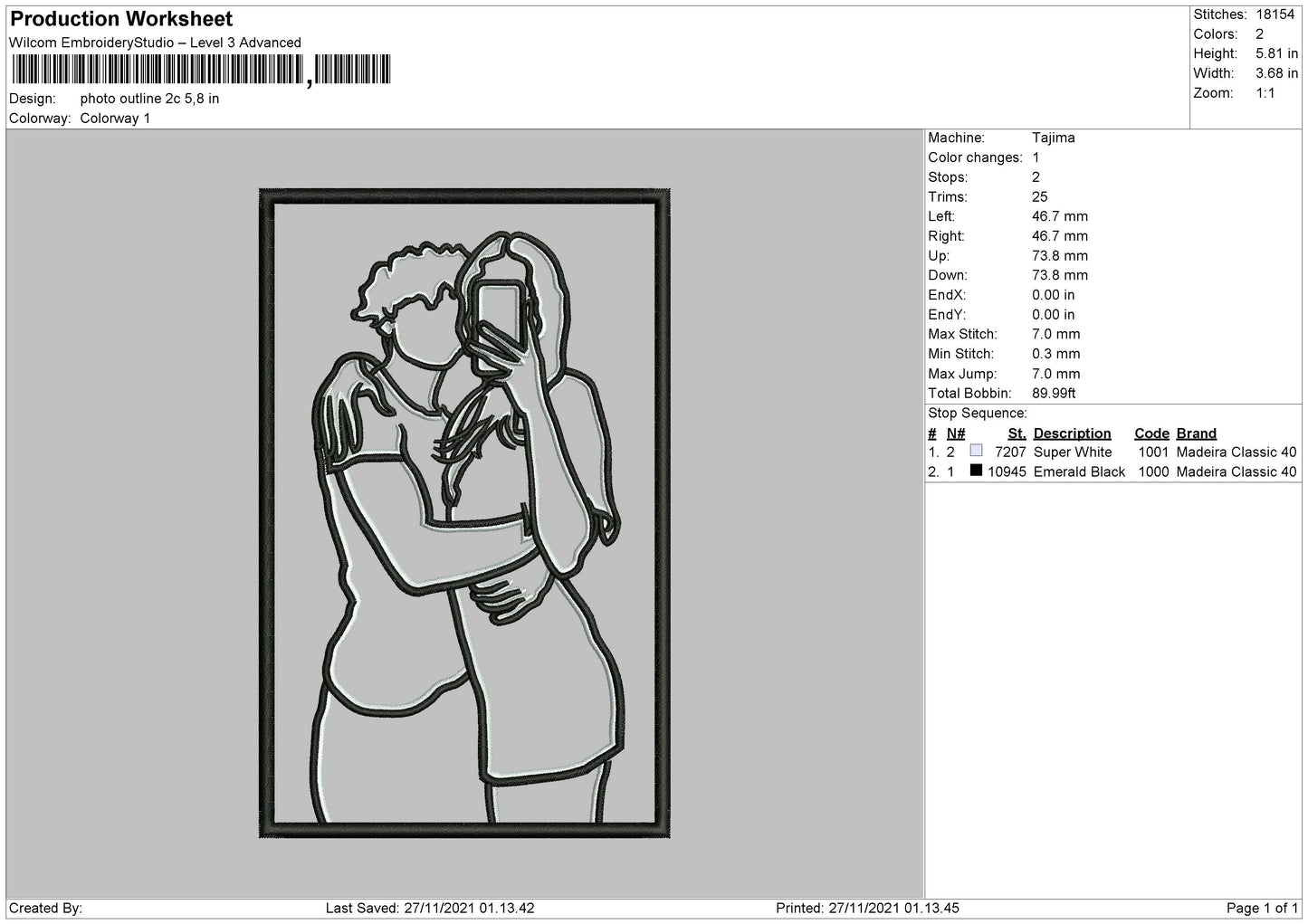The height and width of the screenshot is (924, 1308).
Task: Click the 'Created By:' footer label
Action: point(45,909)
